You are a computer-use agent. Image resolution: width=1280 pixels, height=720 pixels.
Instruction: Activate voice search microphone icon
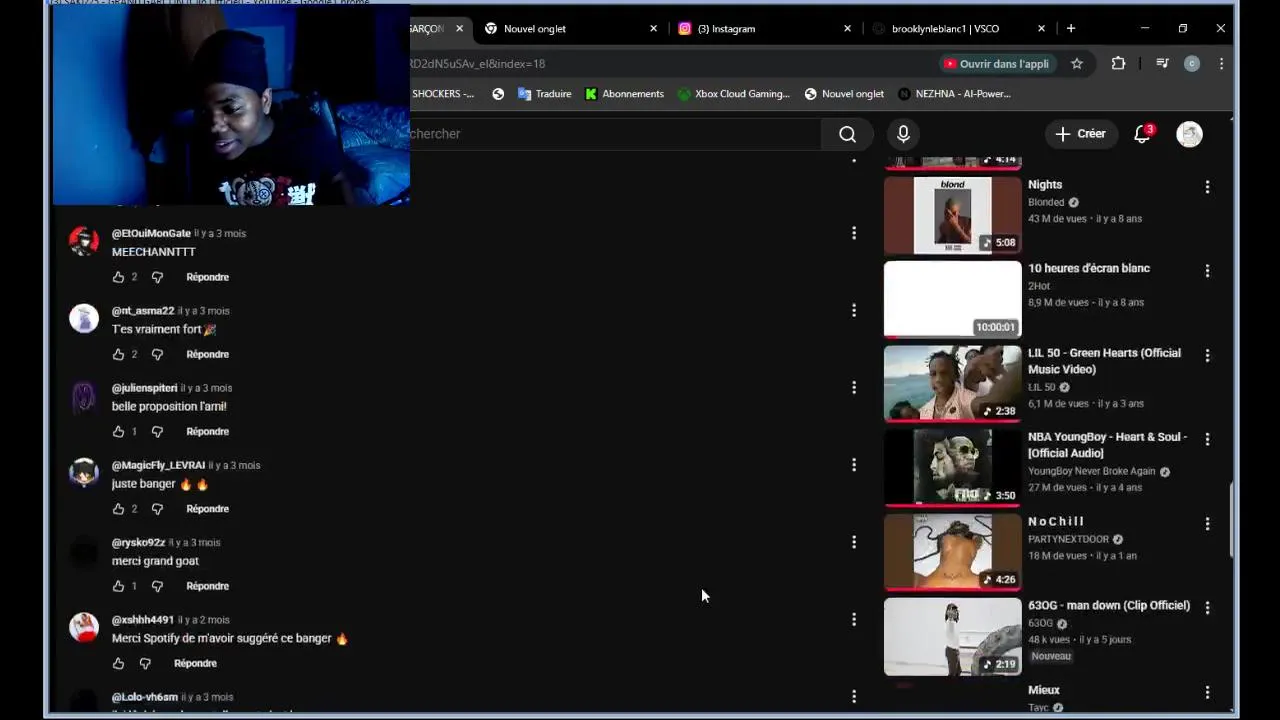click(x=903, y=134)
